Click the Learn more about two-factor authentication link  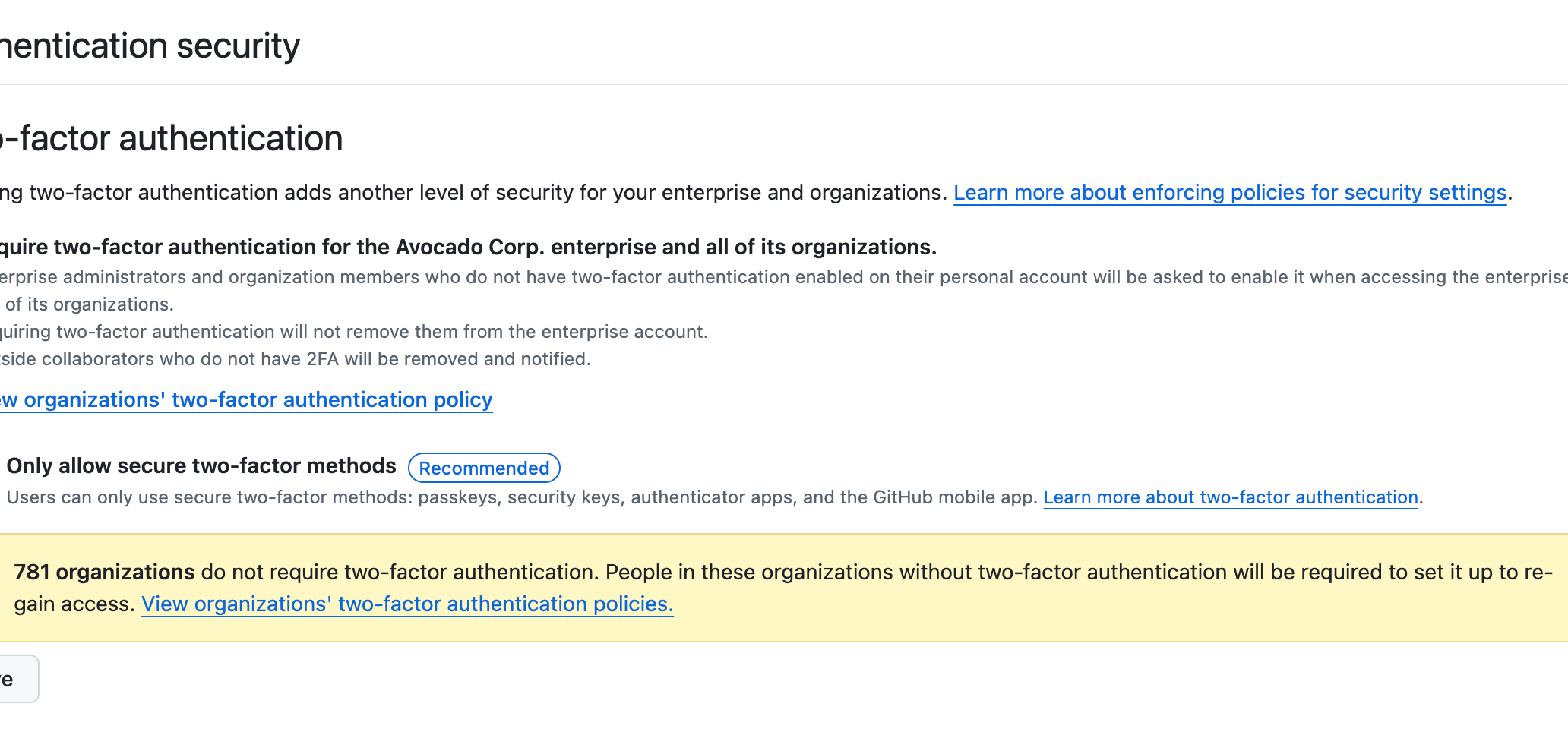click(x=1230, y=497)
